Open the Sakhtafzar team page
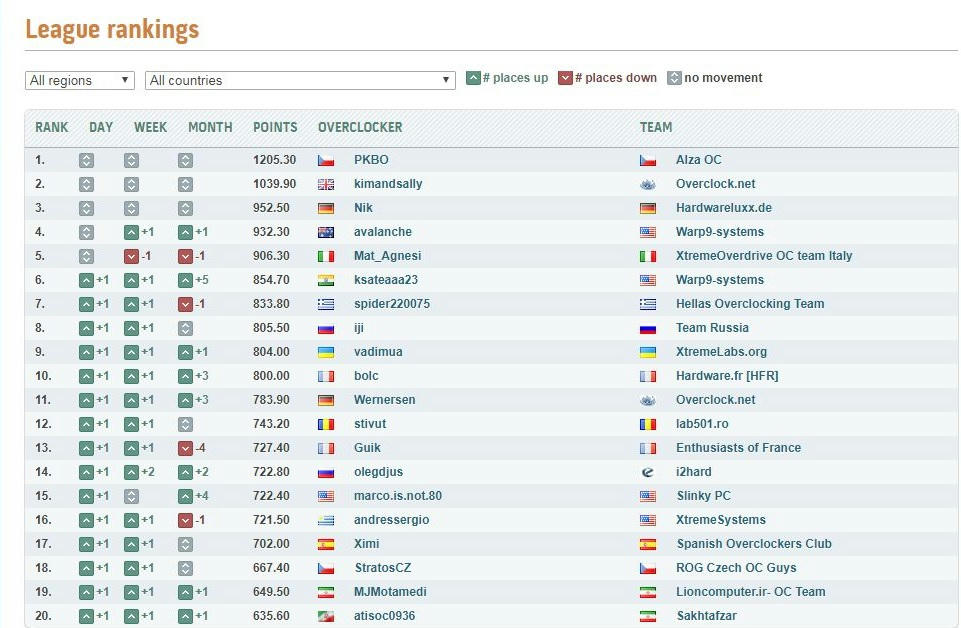Screen dimensions: 961x628 (x=707, y=616)
